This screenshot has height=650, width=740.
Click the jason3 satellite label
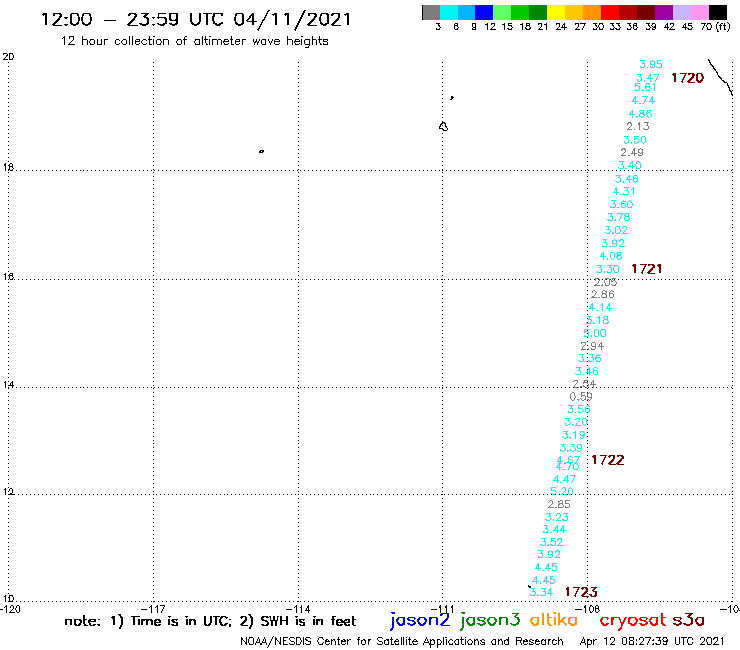pos(490,620)
